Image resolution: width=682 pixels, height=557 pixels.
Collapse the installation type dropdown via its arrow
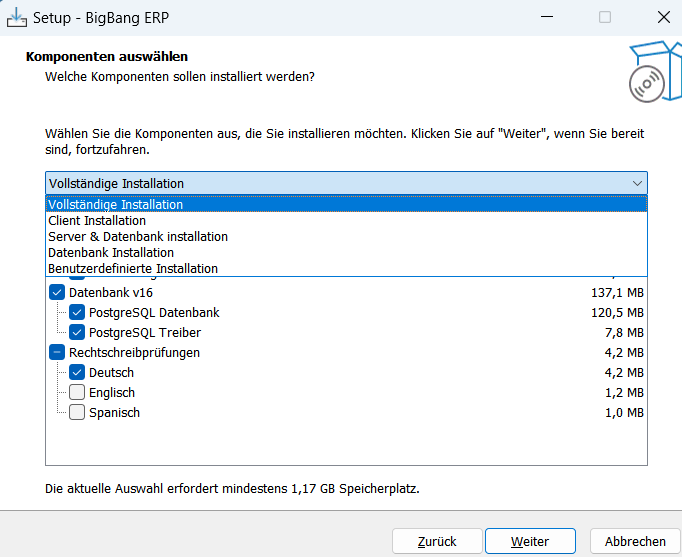637,183
